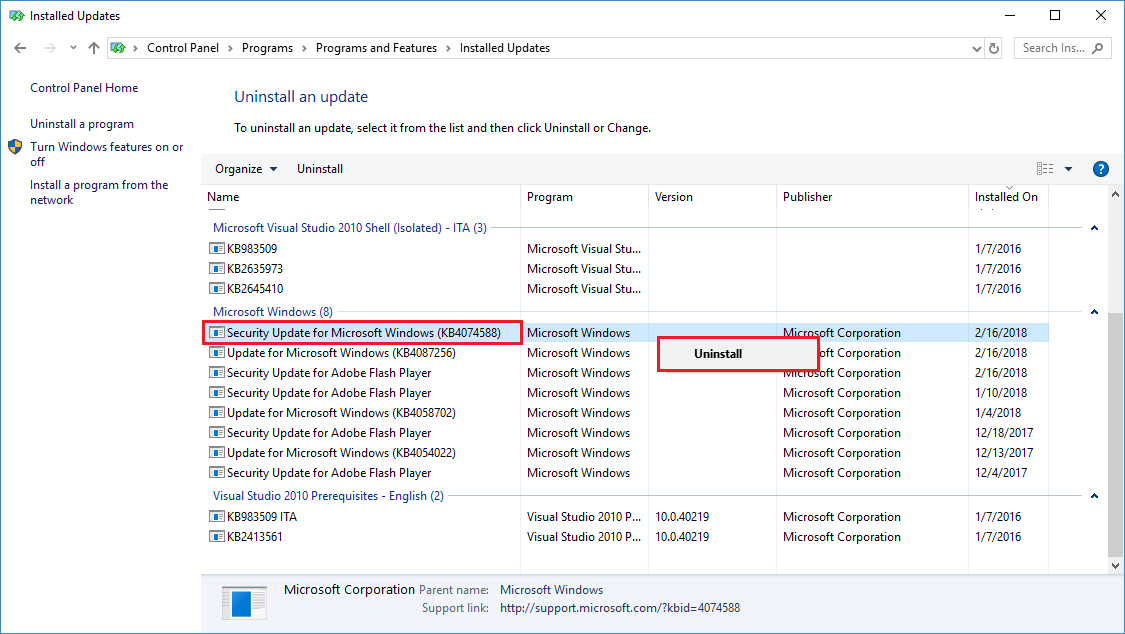Open the Uninstall a program link
Screen dimensions: 1125x634
coord(82,124)
